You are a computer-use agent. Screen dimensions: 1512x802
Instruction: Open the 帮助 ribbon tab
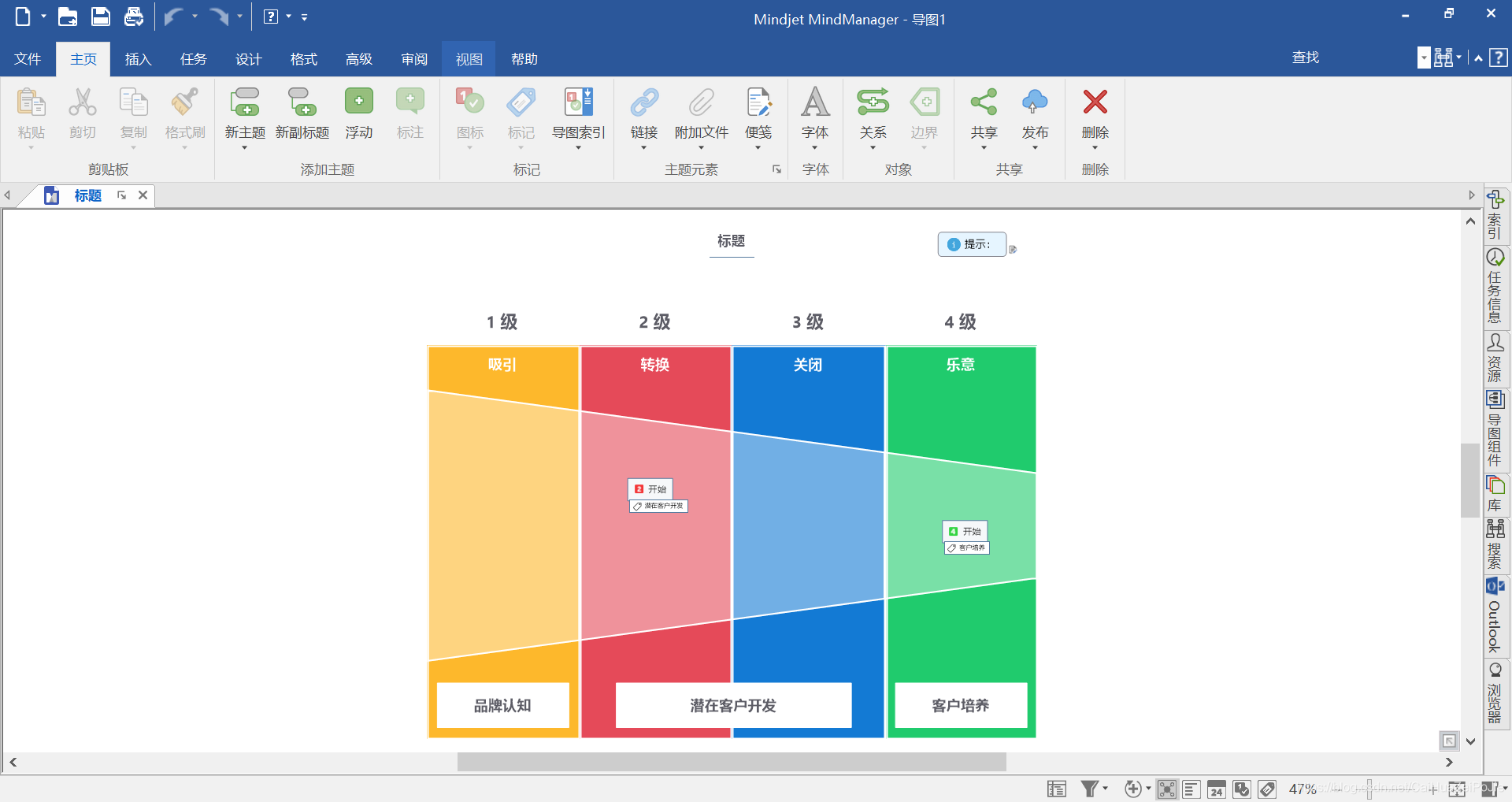tap(524, 59)
